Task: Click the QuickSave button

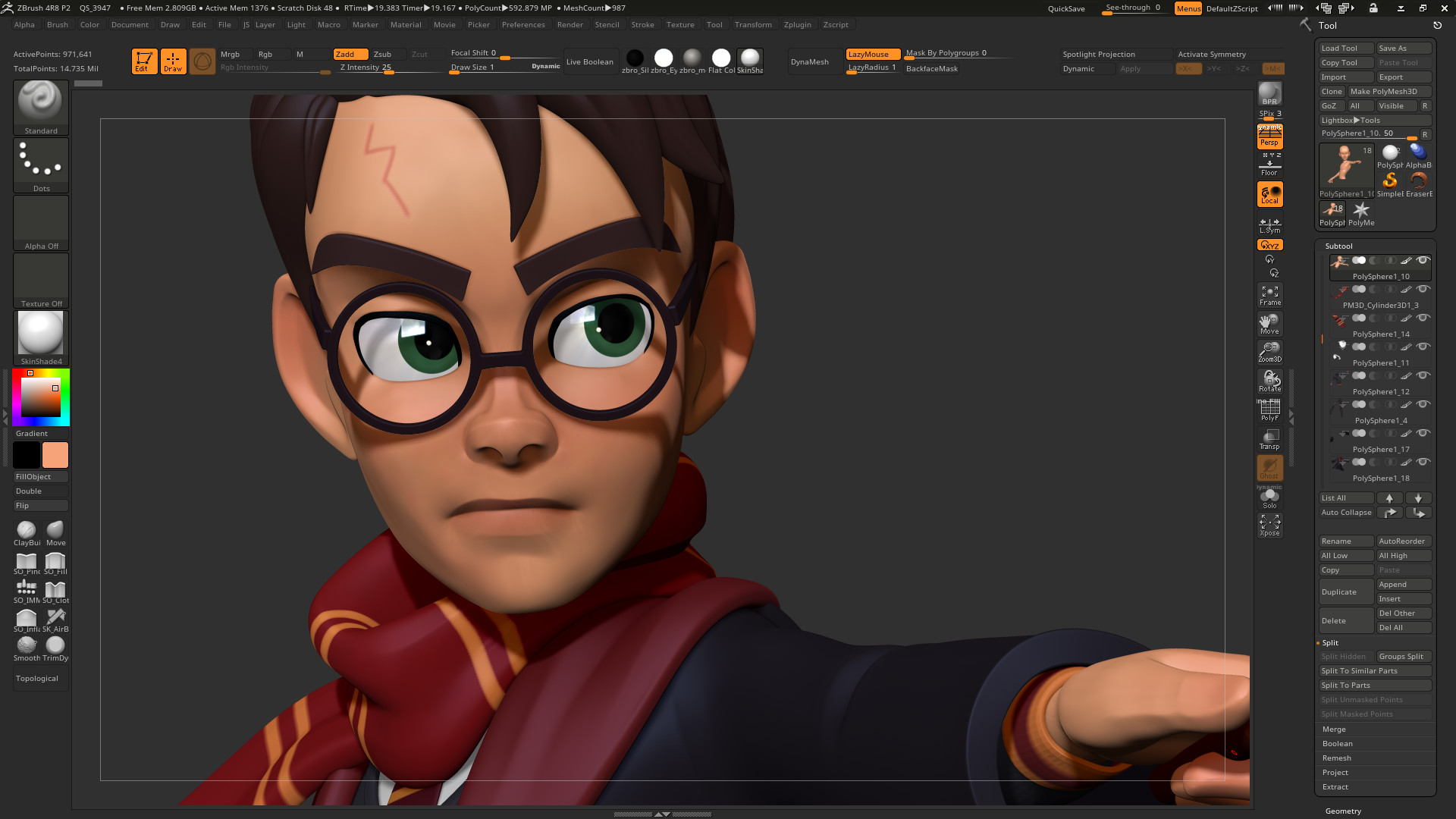Action: [1065, 8]
